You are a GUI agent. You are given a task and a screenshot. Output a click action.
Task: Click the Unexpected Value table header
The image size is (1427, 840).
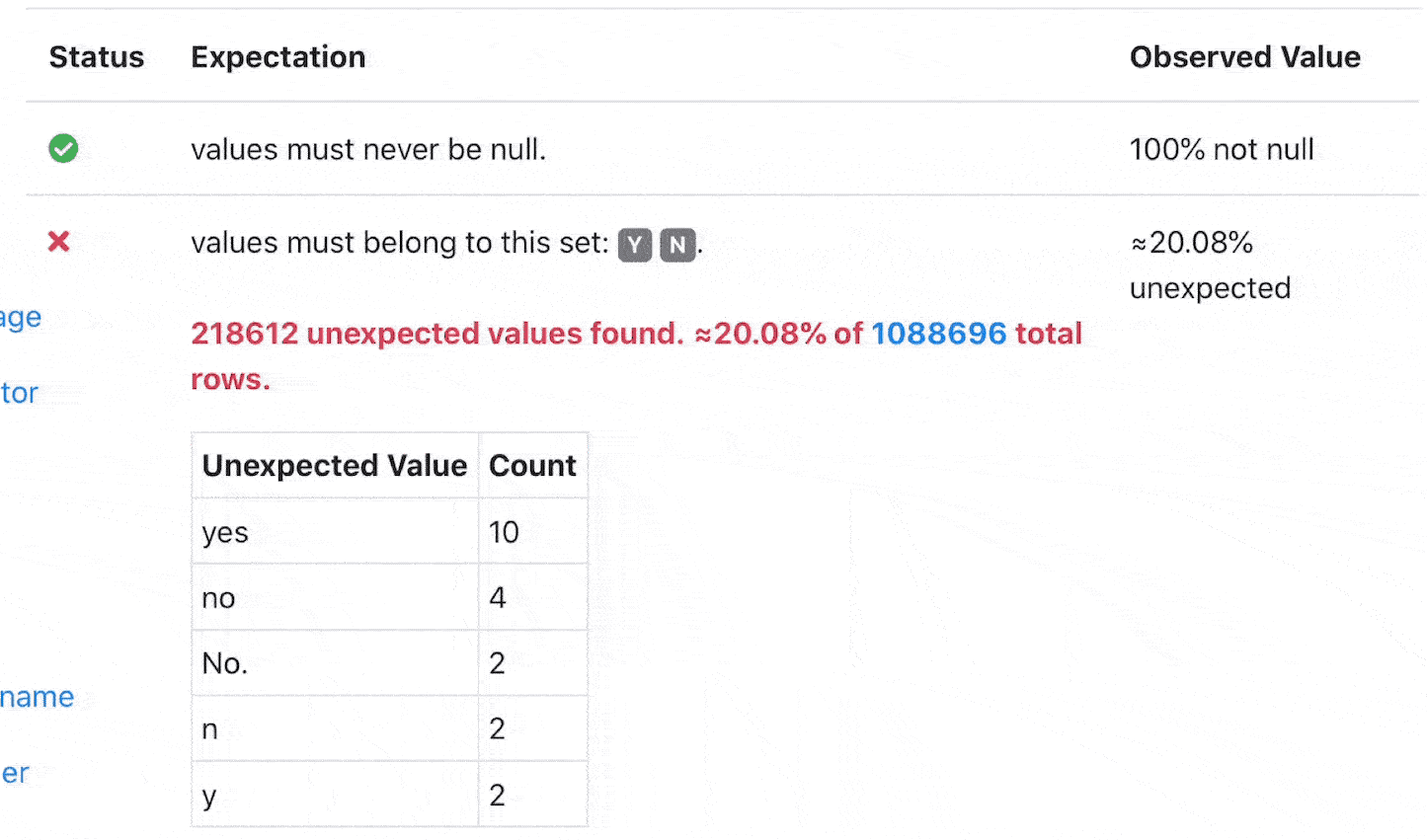coord(335,466)
